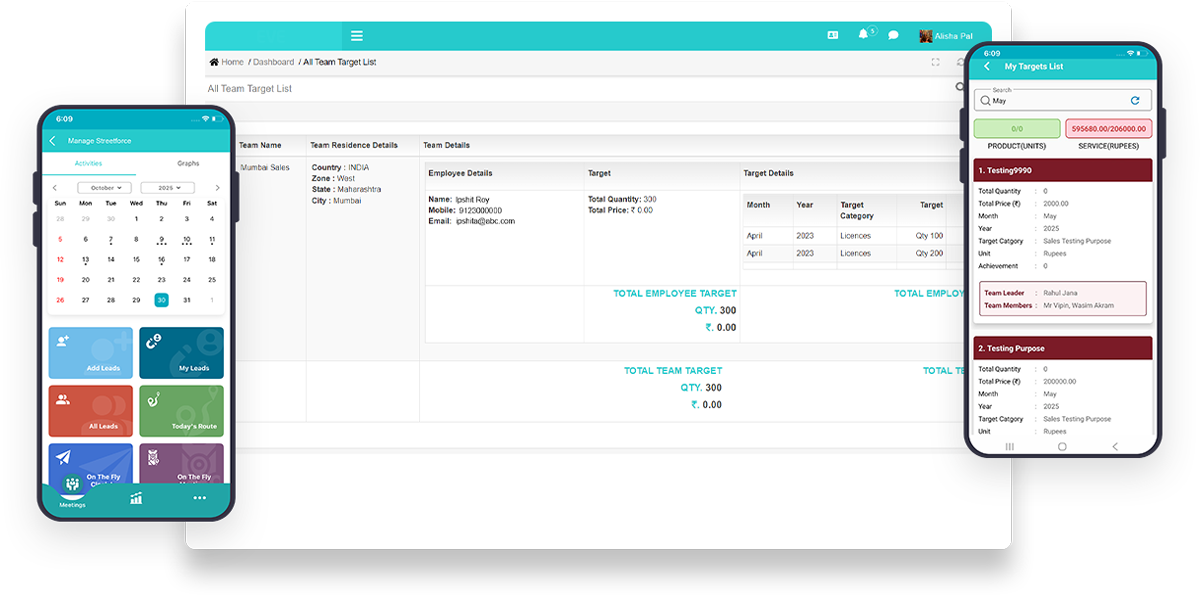
Task: Click the fullscreen icon in breadcrumb bar
Action: [x=935, y=62]
